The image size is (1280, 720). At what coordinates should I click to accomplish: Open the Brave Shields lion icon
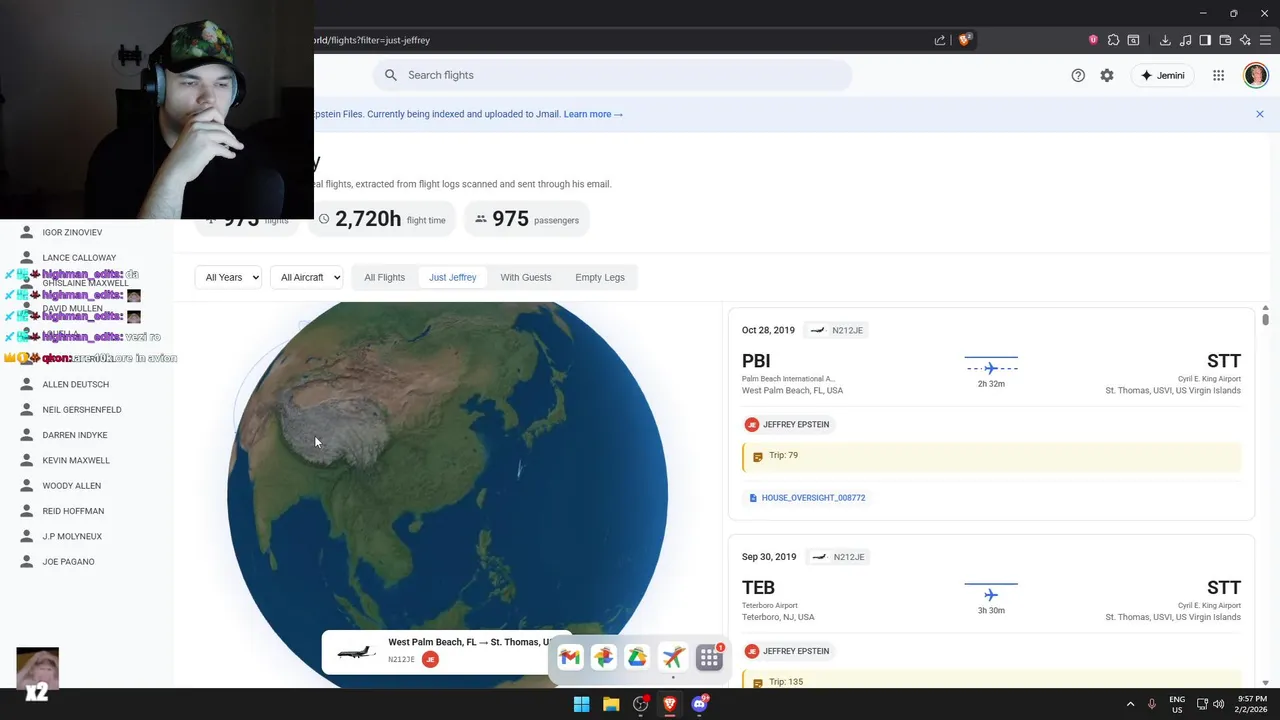[965, 40]
